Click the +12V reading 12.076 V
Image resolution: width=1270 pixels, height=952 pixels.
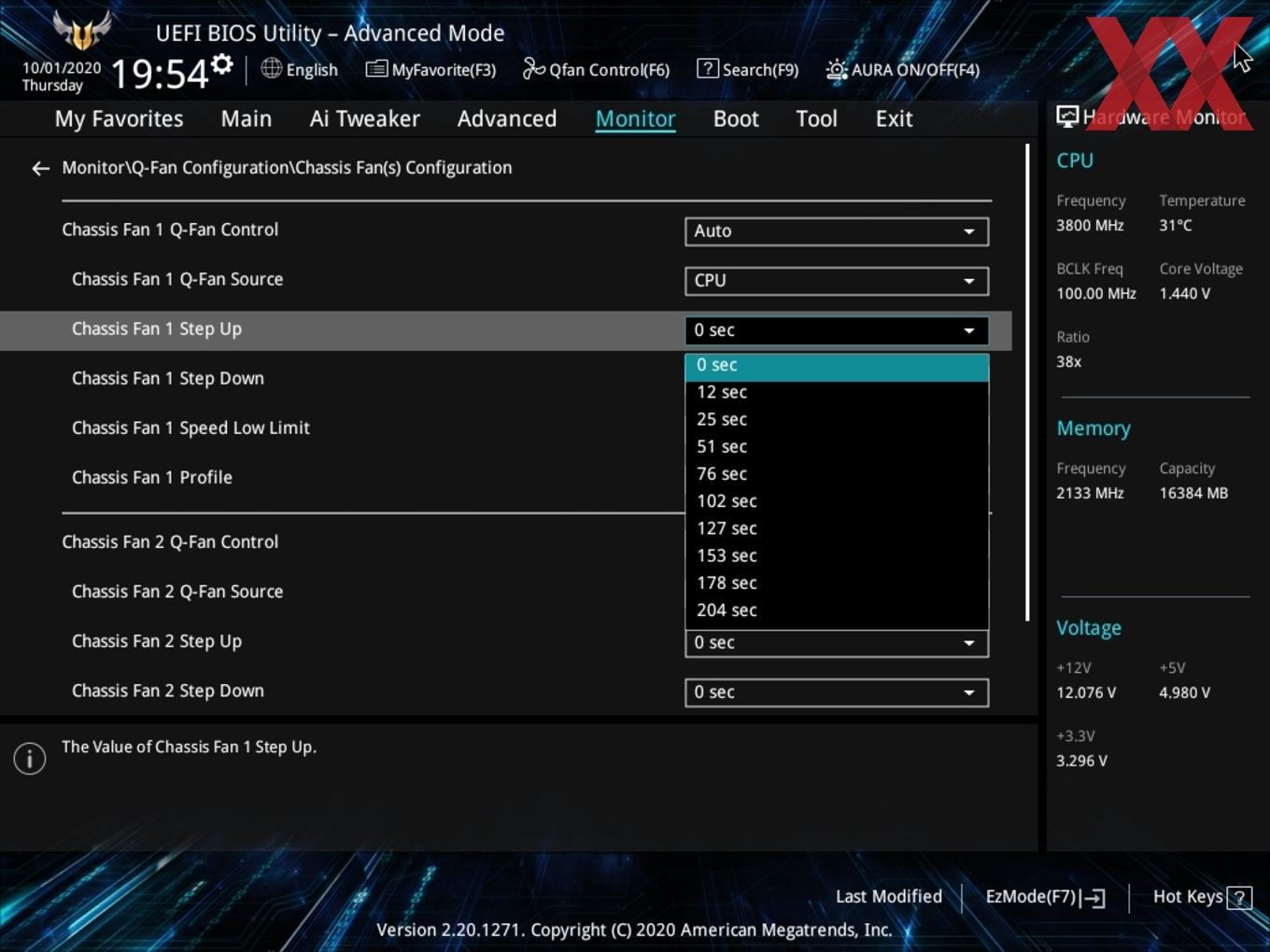point(1086,693)
